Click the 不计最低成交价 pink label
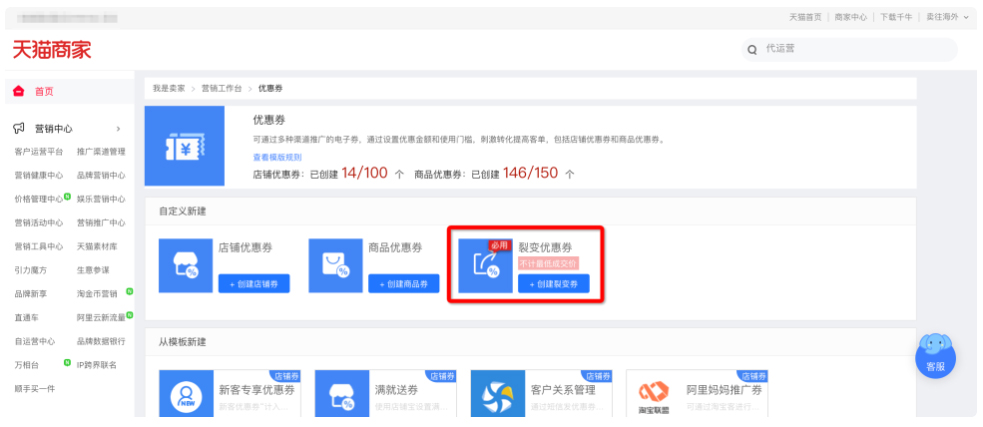The width and height of the screenshot is (983, 427). tap(549, 264)
